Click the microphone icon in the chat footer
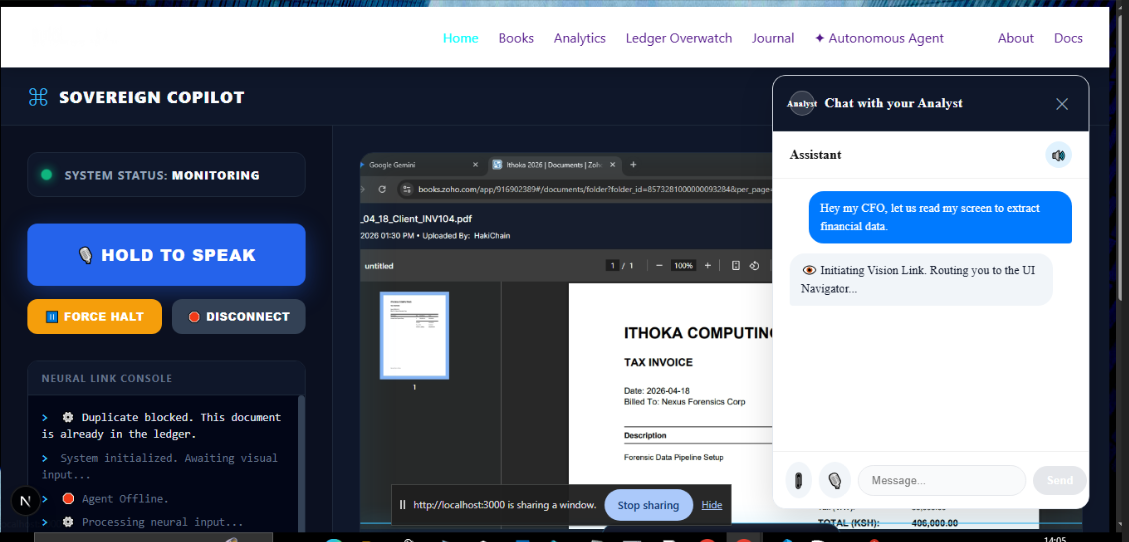 (835, 480)
